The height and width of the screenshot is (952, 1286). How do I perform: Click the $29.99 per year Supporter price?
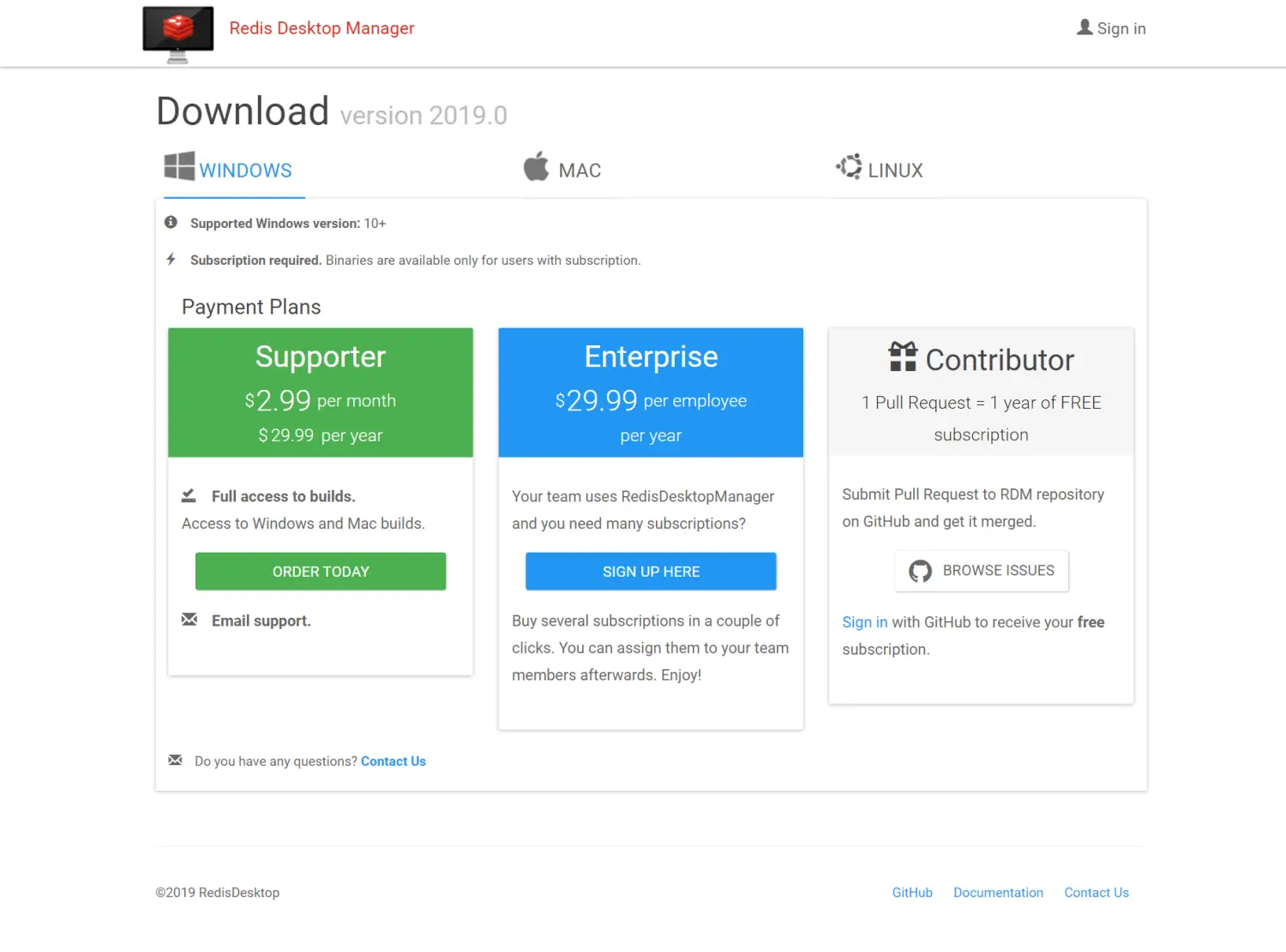(321, 435)
